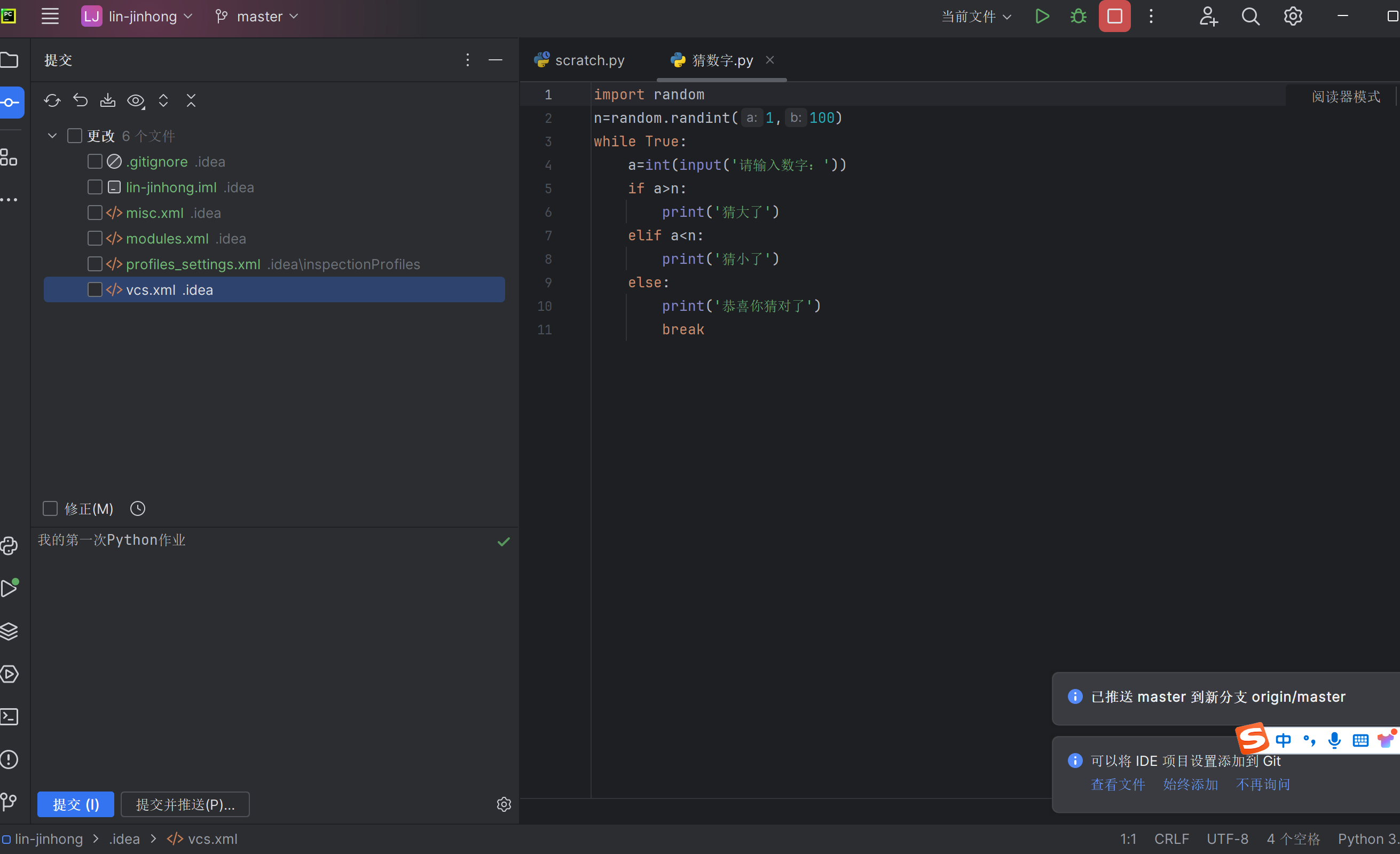Click the green run button
1400x854 pixels.
coord(1042,16)
